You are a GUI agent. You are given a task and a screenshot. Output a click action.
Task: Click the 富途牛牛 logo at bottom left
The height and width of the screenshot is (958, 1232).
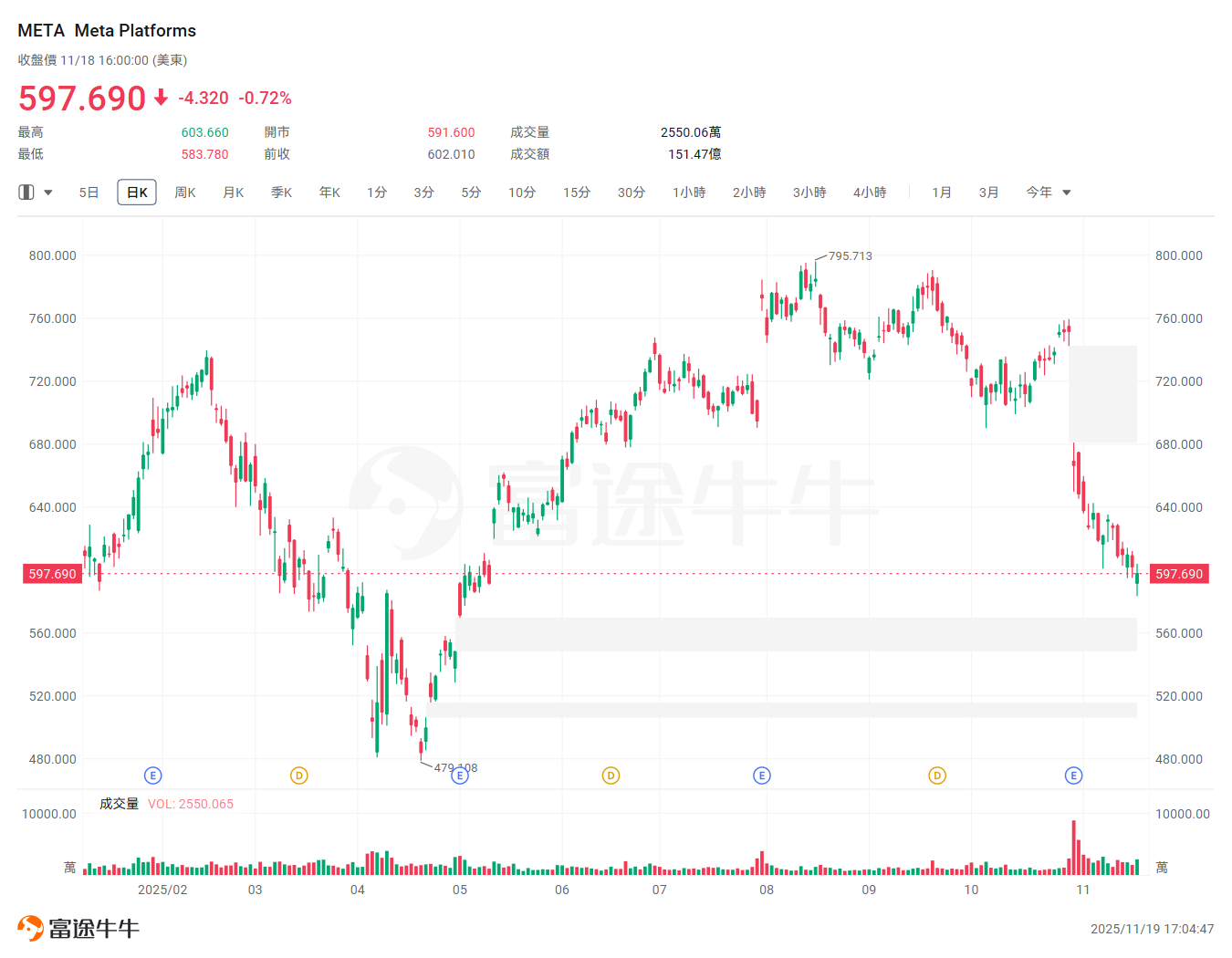(x=78, y=929)
